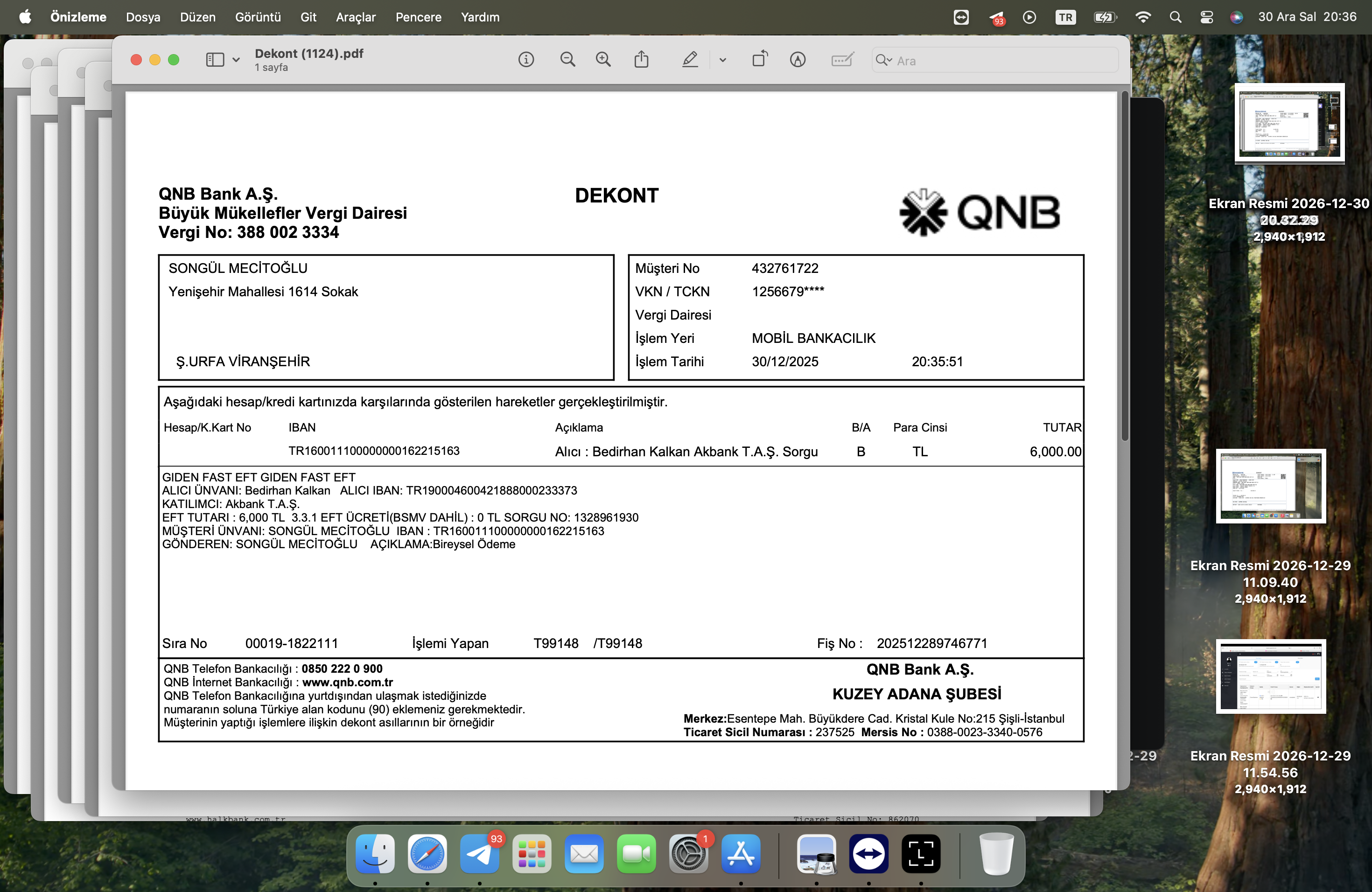Expand the sidebar view options chevron

236,60
